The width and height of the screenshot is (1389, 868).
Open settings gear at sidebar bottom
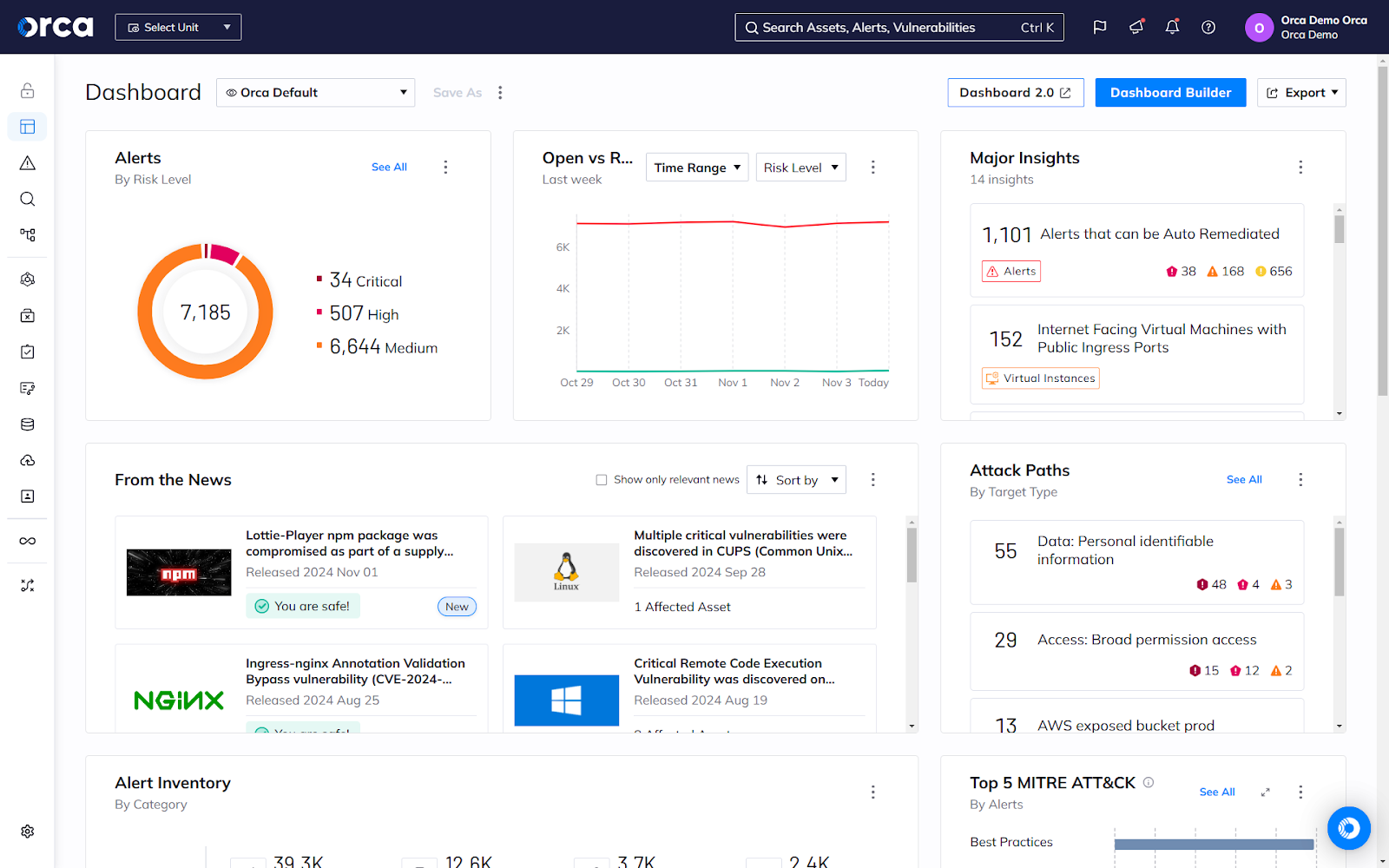[x=28, y=832]
